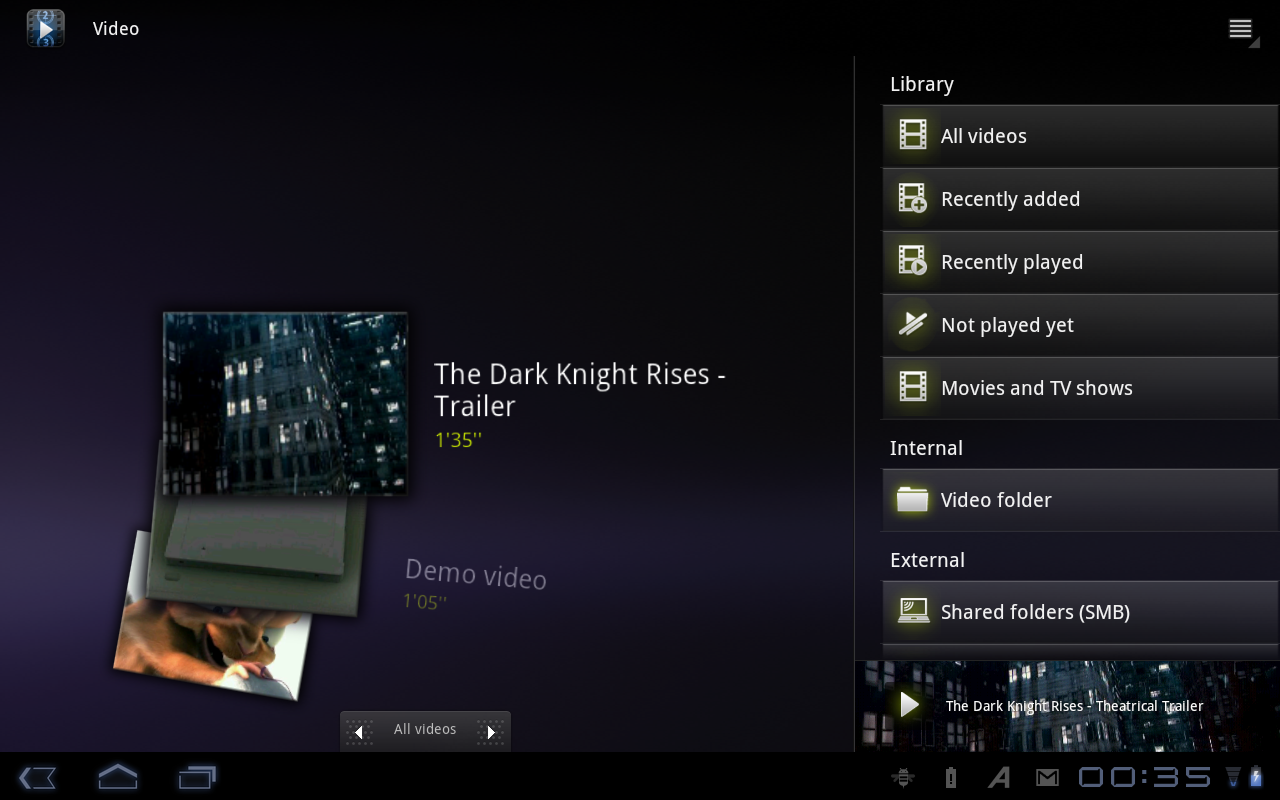
Task: Open the Video folder entry
Action: click(1080, 500)
